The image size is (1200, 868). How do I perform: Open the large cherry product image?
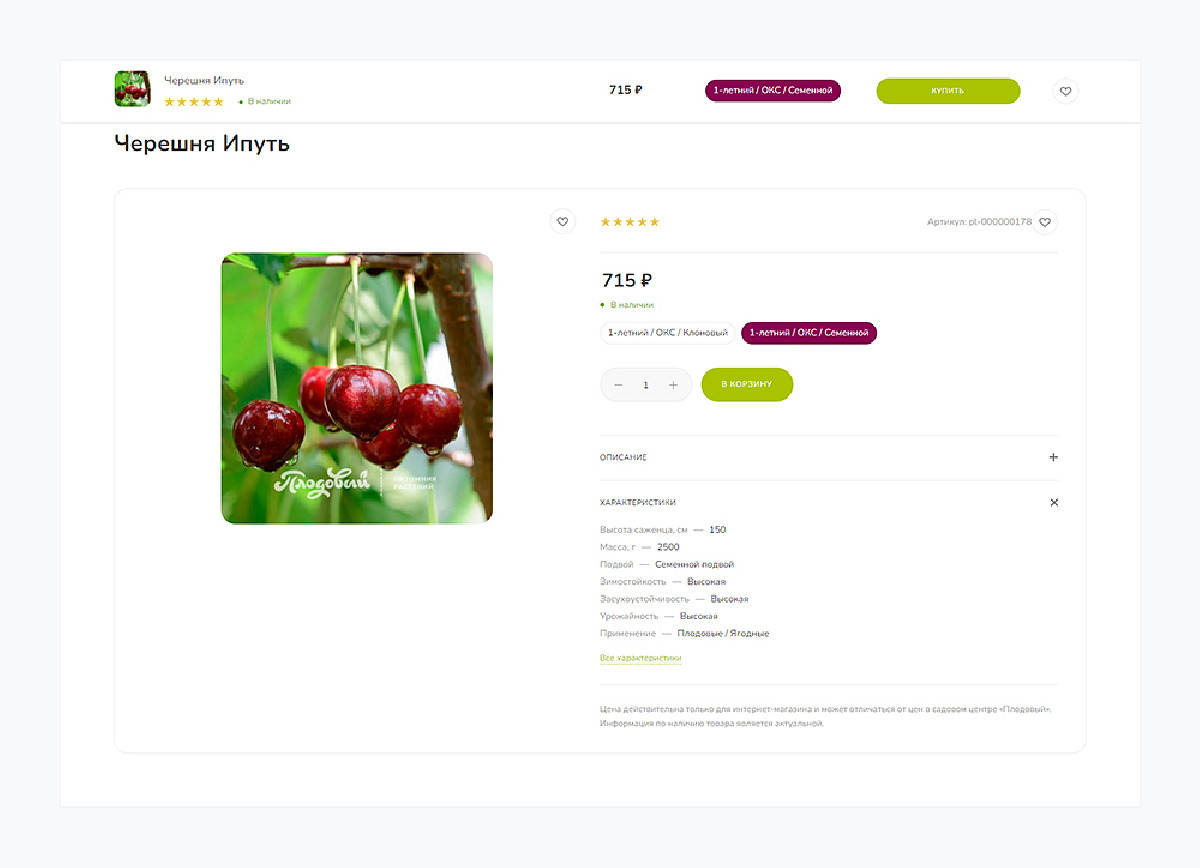click(x=357, y=388)
